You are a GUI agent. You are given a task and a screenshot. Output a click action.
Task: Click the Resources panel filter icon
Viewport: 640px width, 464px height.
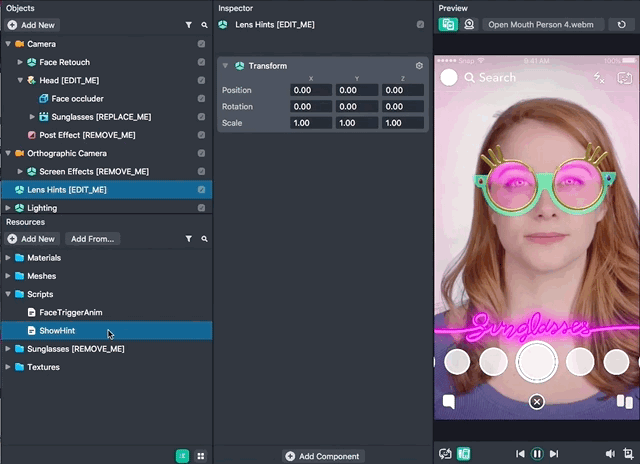point(188,239)
